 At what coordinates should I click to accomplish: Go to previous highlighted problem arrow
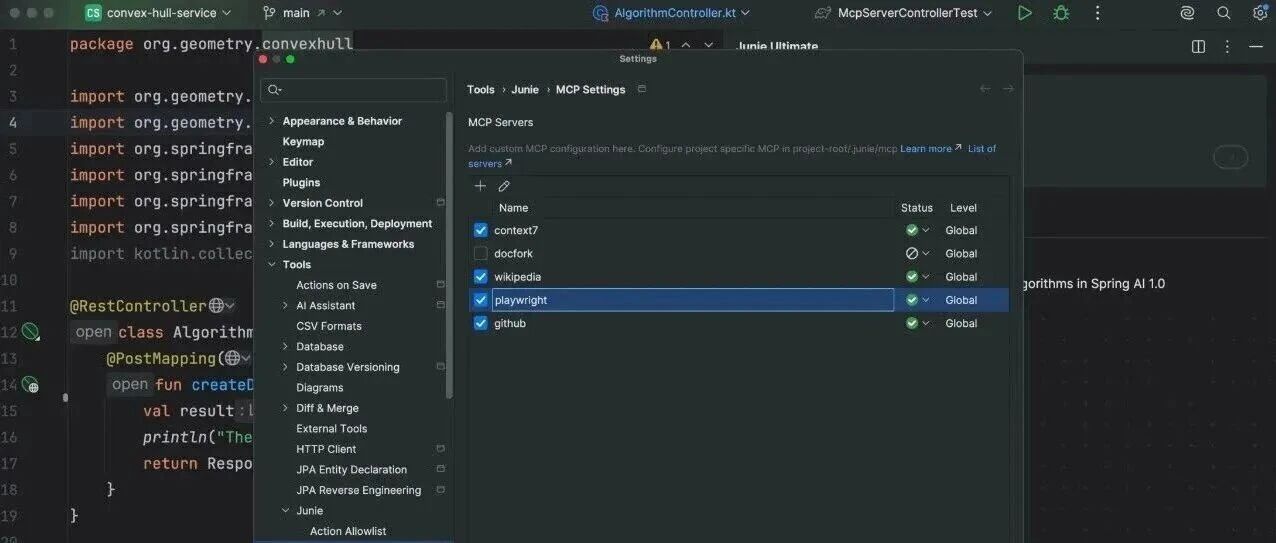point(685,45)
